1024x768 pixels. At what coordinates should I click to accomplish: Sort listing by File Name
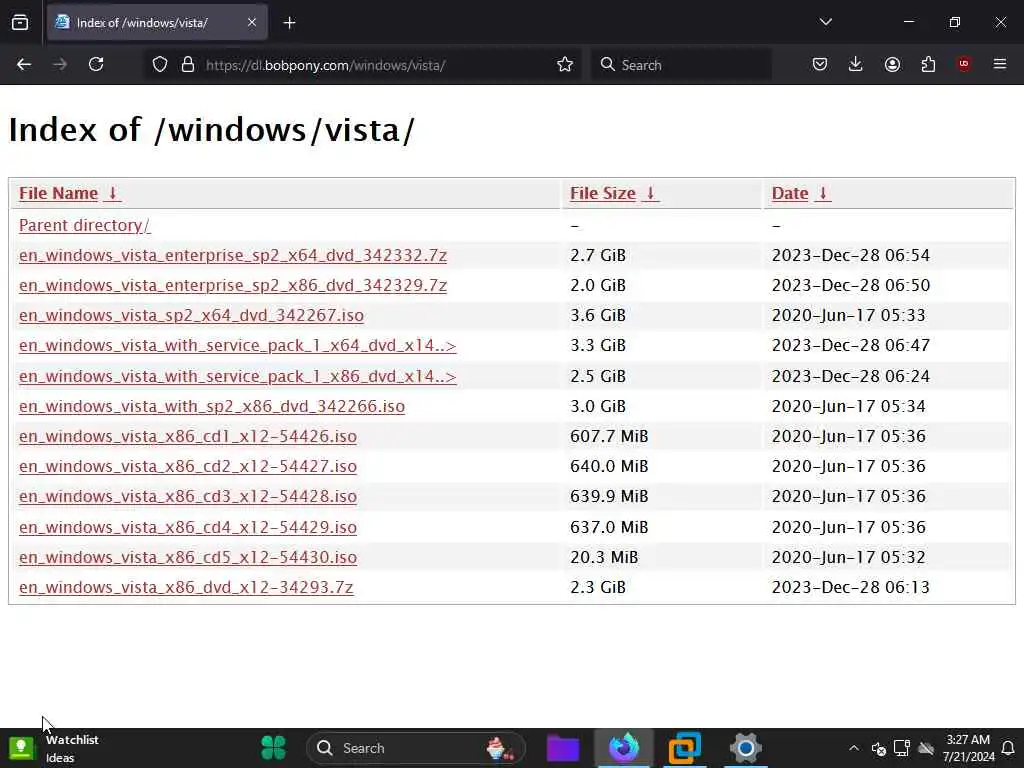click(x=58, y=193)
